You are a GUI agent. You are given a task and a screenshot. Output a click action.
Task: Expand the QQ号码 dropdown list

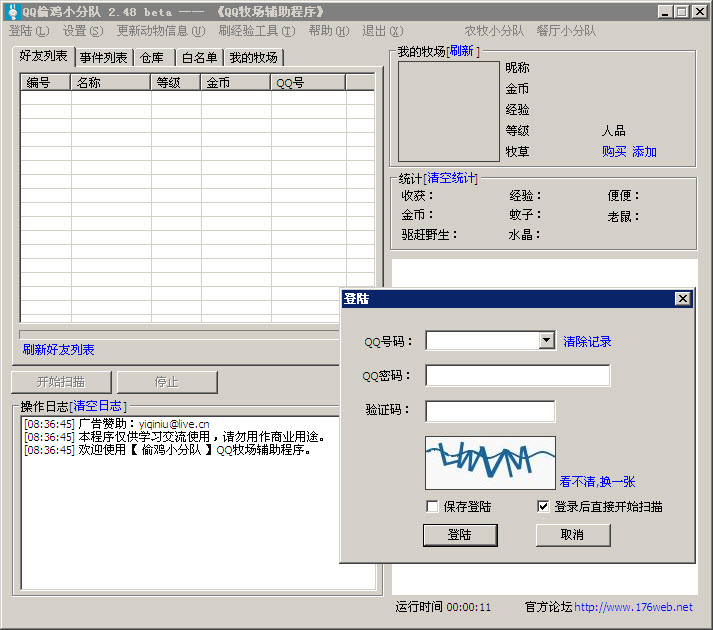point(546,341)
